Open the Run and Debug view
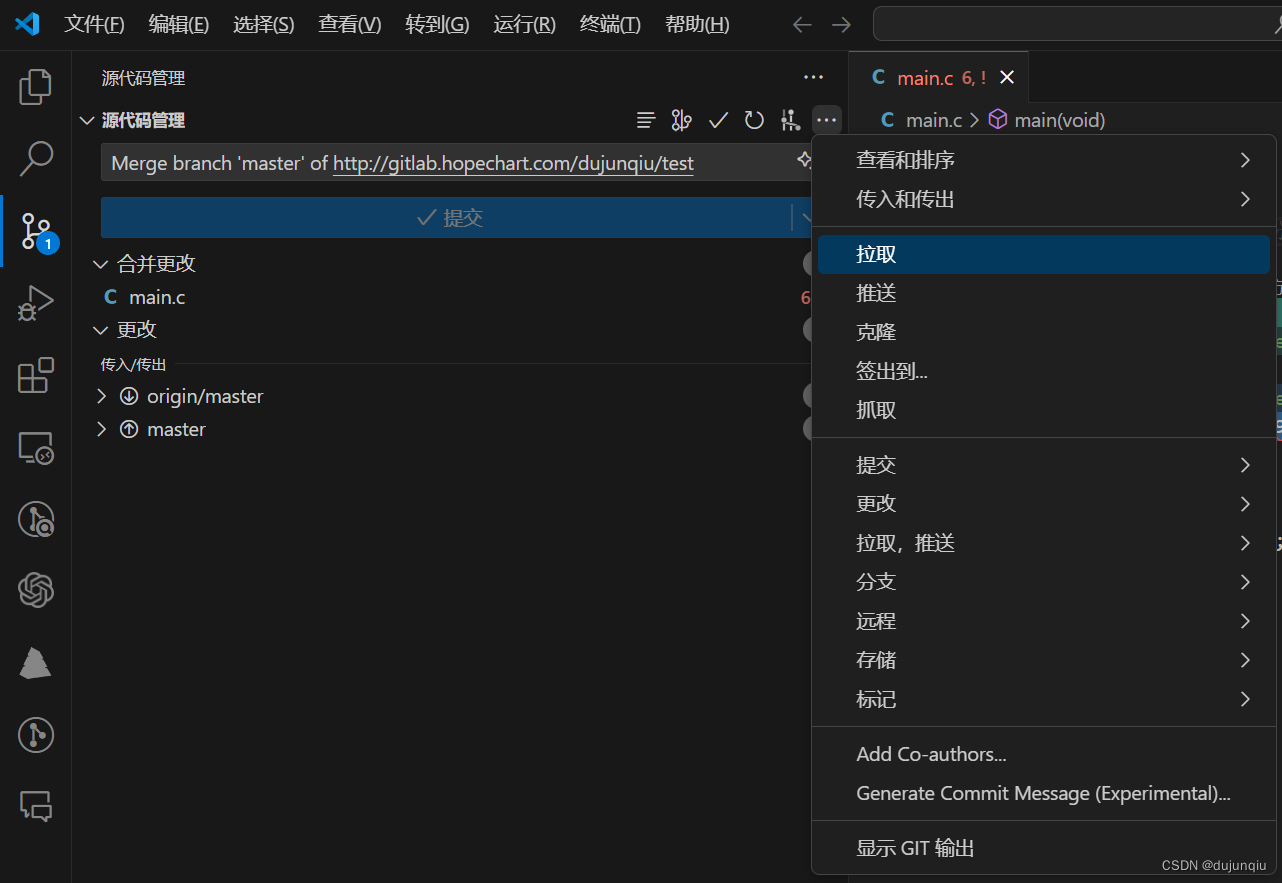The image size is (1282, 883). pos(35,303)
